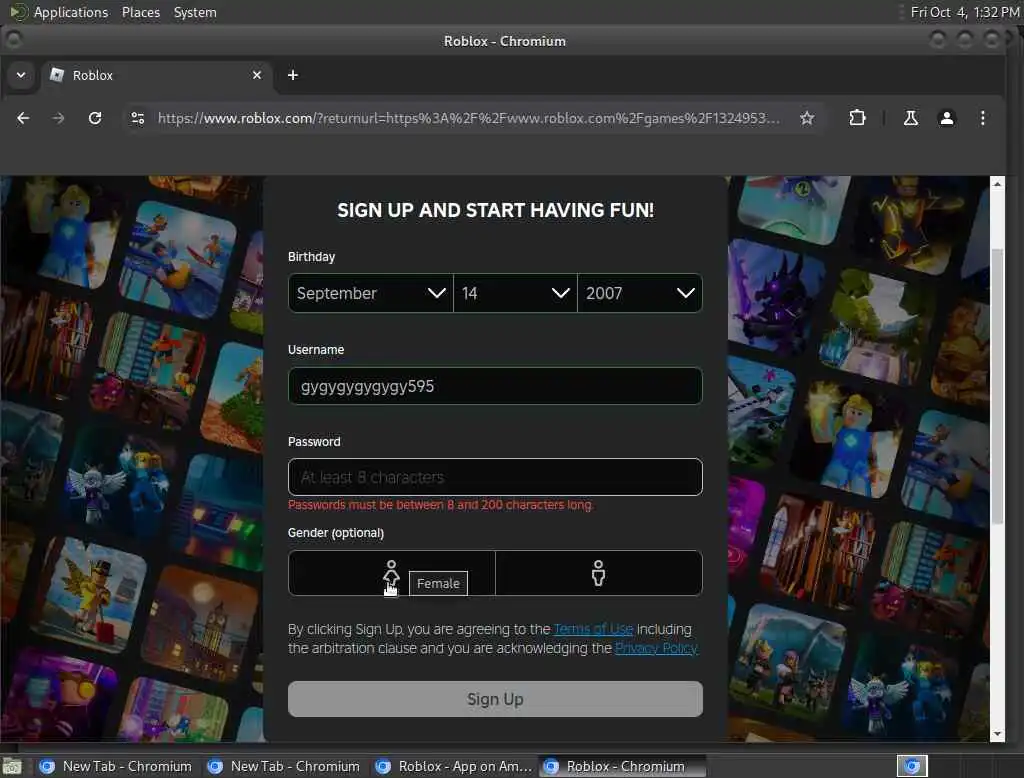1024x778 pixels.
Task: Click the workspace switcher Chromium icon
Action: [x=912, y=766]
